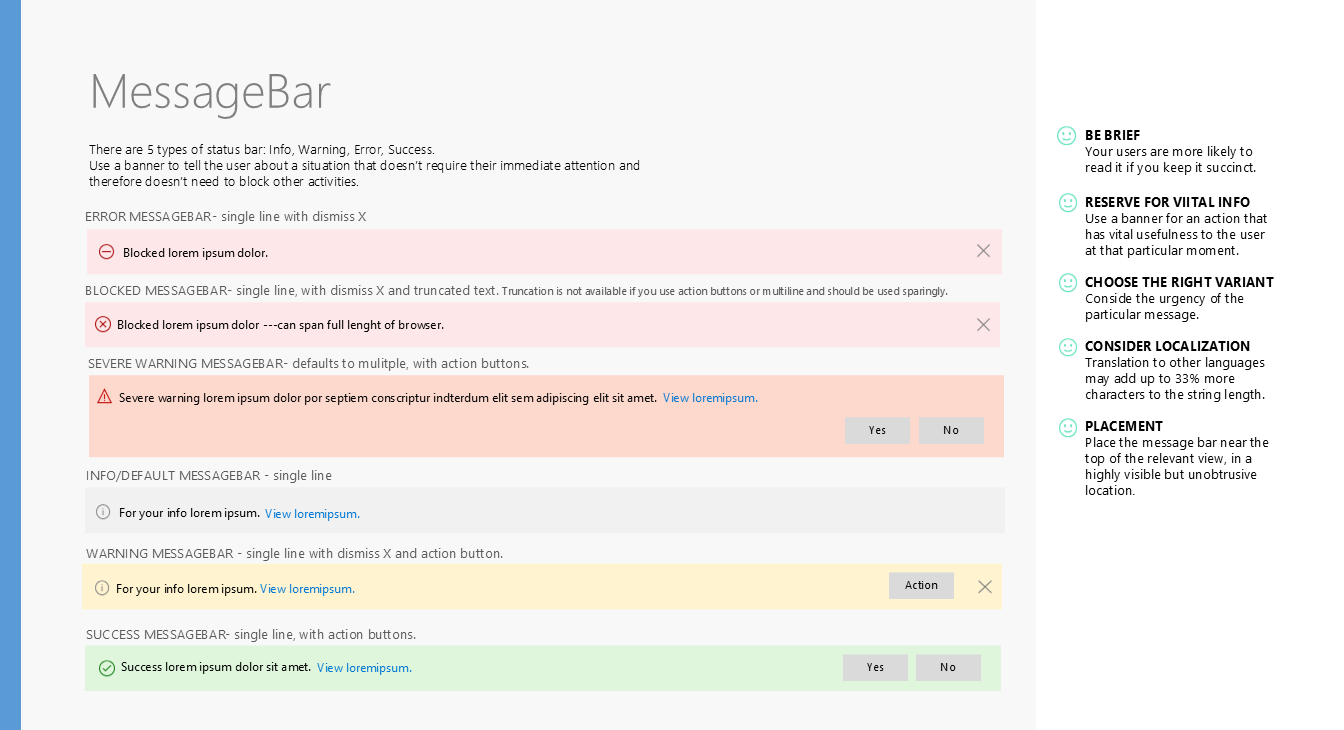Click the circled X blocked status icon

pos(103,325)
